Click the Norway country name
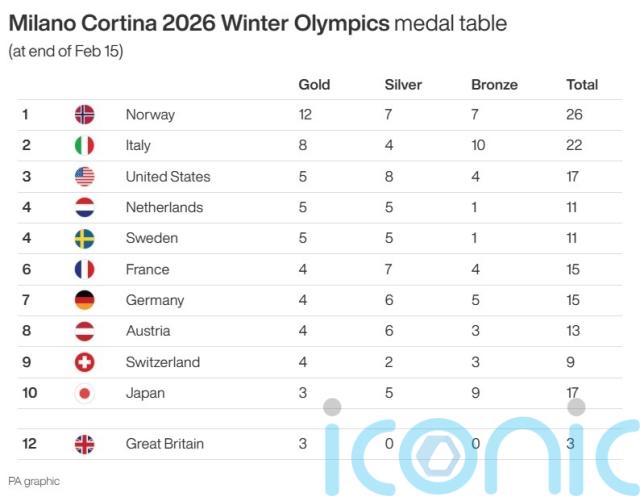The image size is (640, 496). [x=150, y=115]
